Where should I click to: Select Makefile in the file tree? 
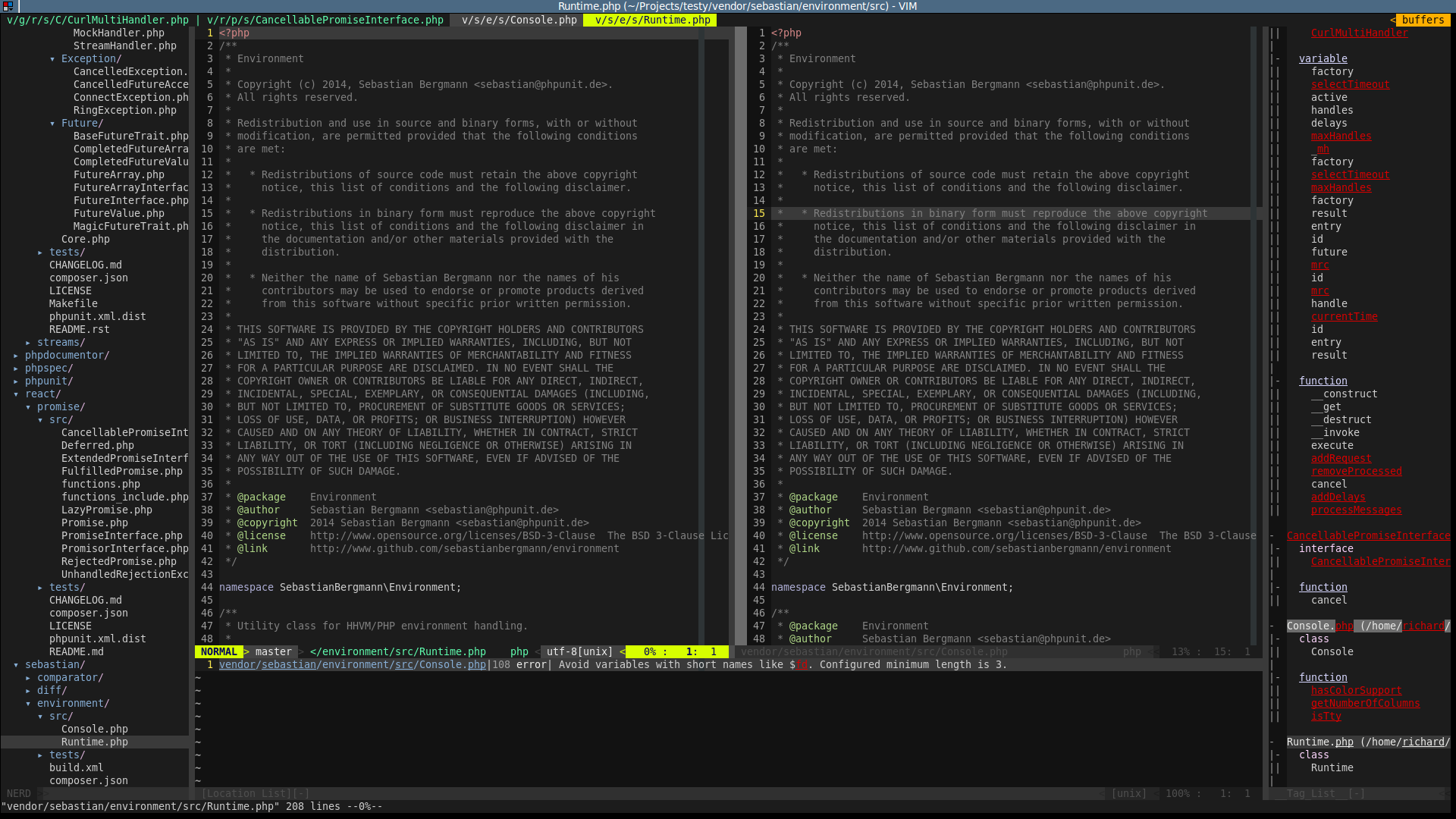point(73,303)
